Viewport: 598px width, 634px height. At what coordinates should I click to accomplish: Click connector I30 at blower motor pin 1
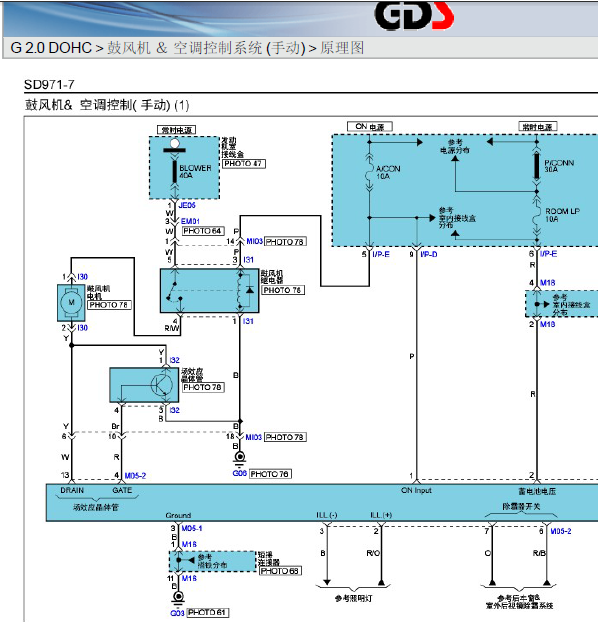tap(82, 277)
